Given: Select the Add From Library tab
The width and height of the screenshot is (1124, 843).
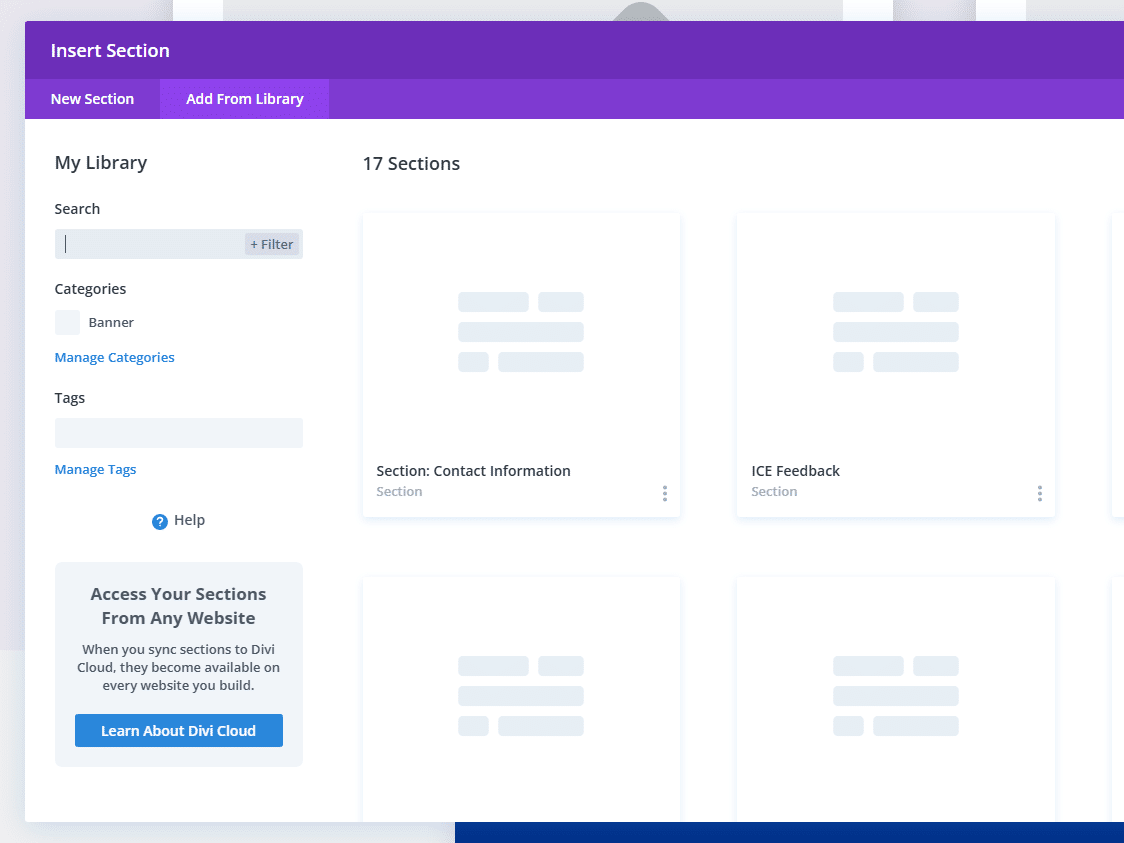Looking at the screenshot, I should pos(244,99).
